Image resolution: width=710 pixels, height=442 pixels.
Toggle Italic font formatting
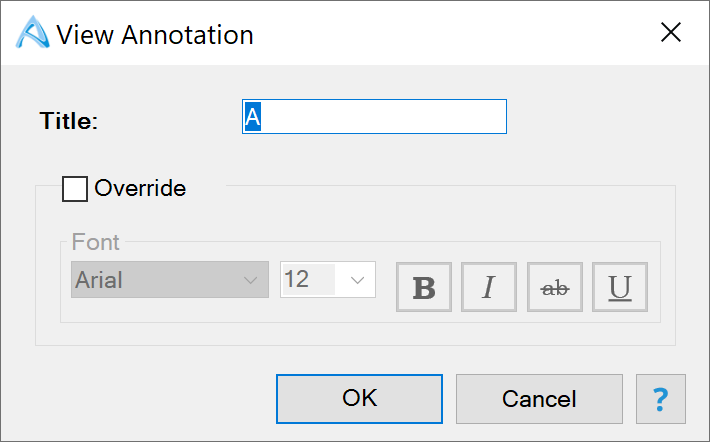(x=489, y=287)
